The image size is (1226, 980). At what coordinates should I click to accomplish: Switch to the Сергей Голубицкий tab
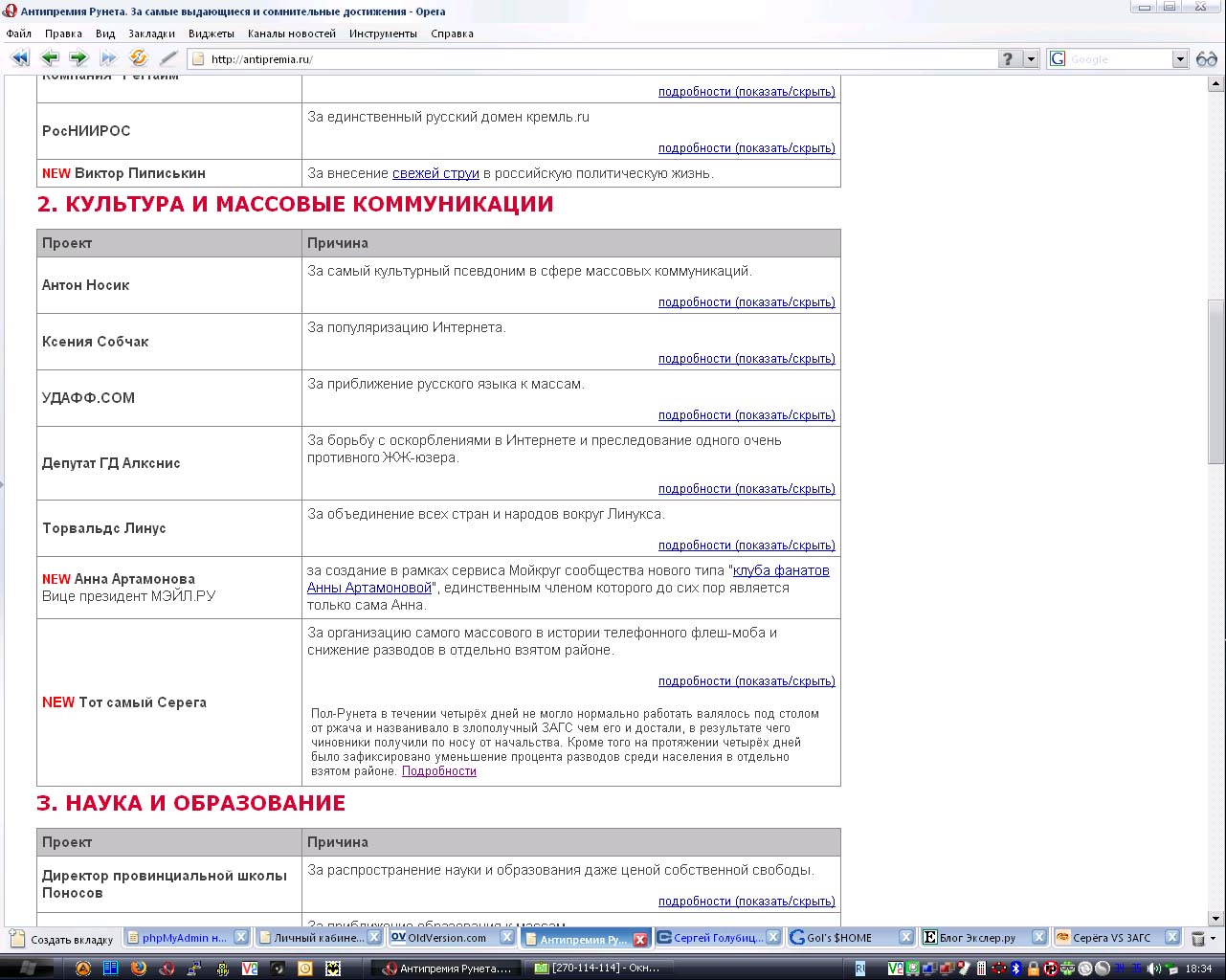point(718,938)
